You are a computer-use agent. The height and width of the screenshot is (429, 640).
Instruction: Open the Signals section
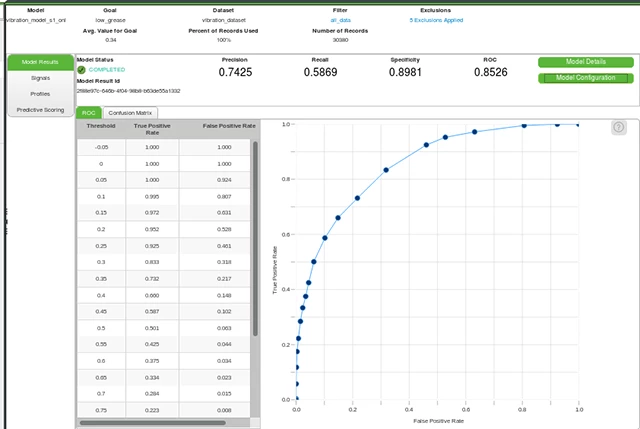tap(40, 78)
